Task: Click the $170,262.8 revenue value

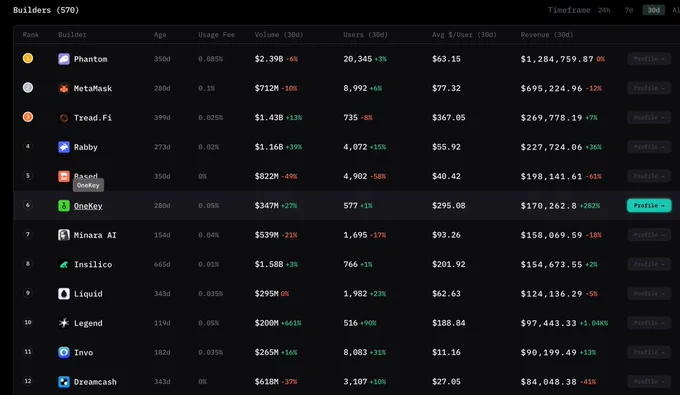Action: [x=549, y=206]
